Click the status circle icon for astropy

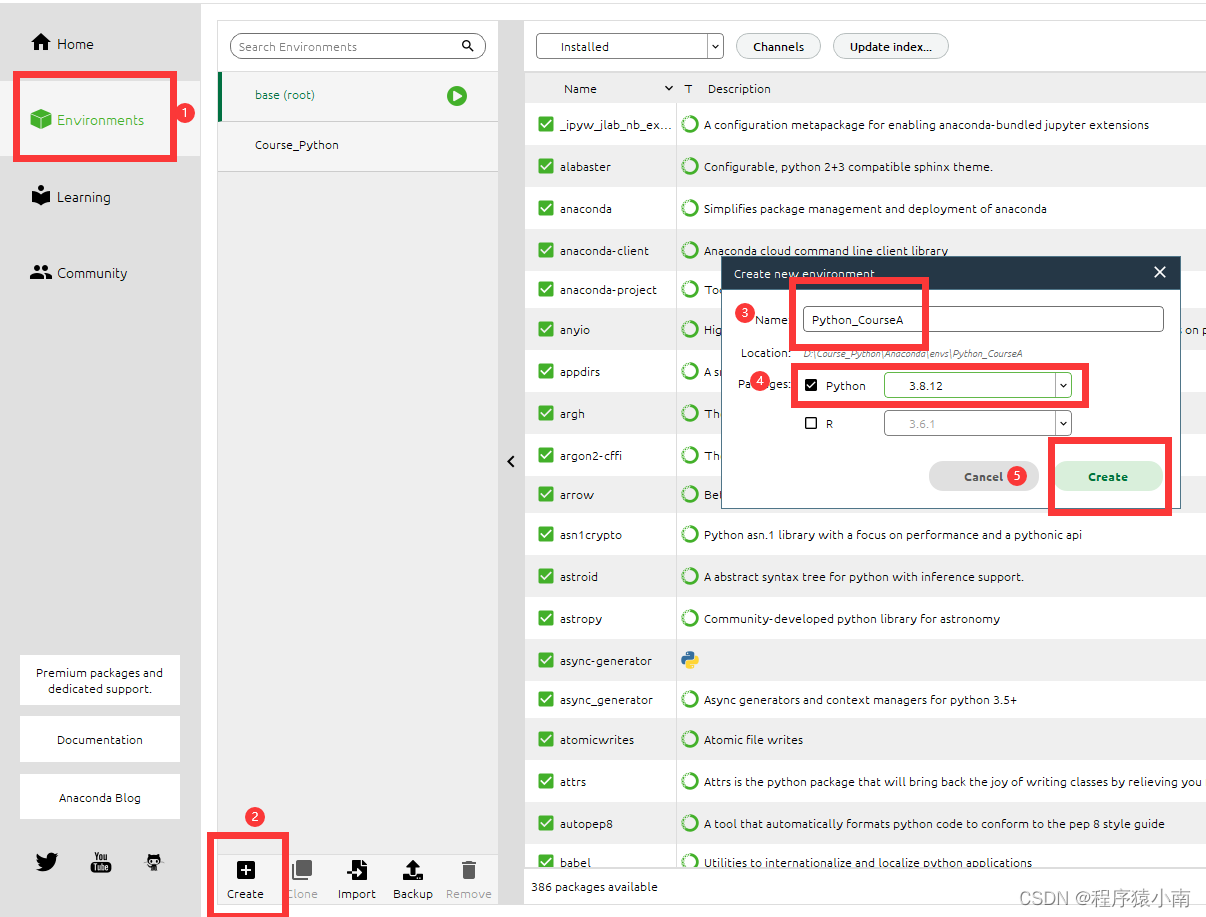coord(690,619)
